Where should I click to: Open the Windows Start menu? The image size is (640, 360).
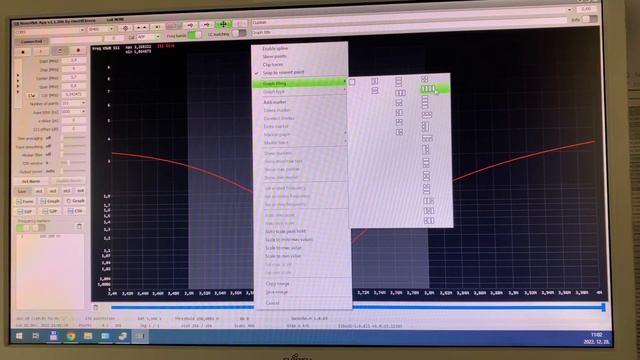[x=19, y=337]
